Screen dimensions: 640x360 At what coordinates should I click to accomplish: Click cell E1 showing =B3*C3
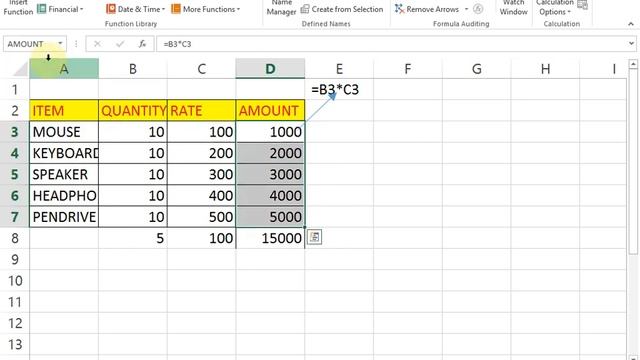(339, 89)
